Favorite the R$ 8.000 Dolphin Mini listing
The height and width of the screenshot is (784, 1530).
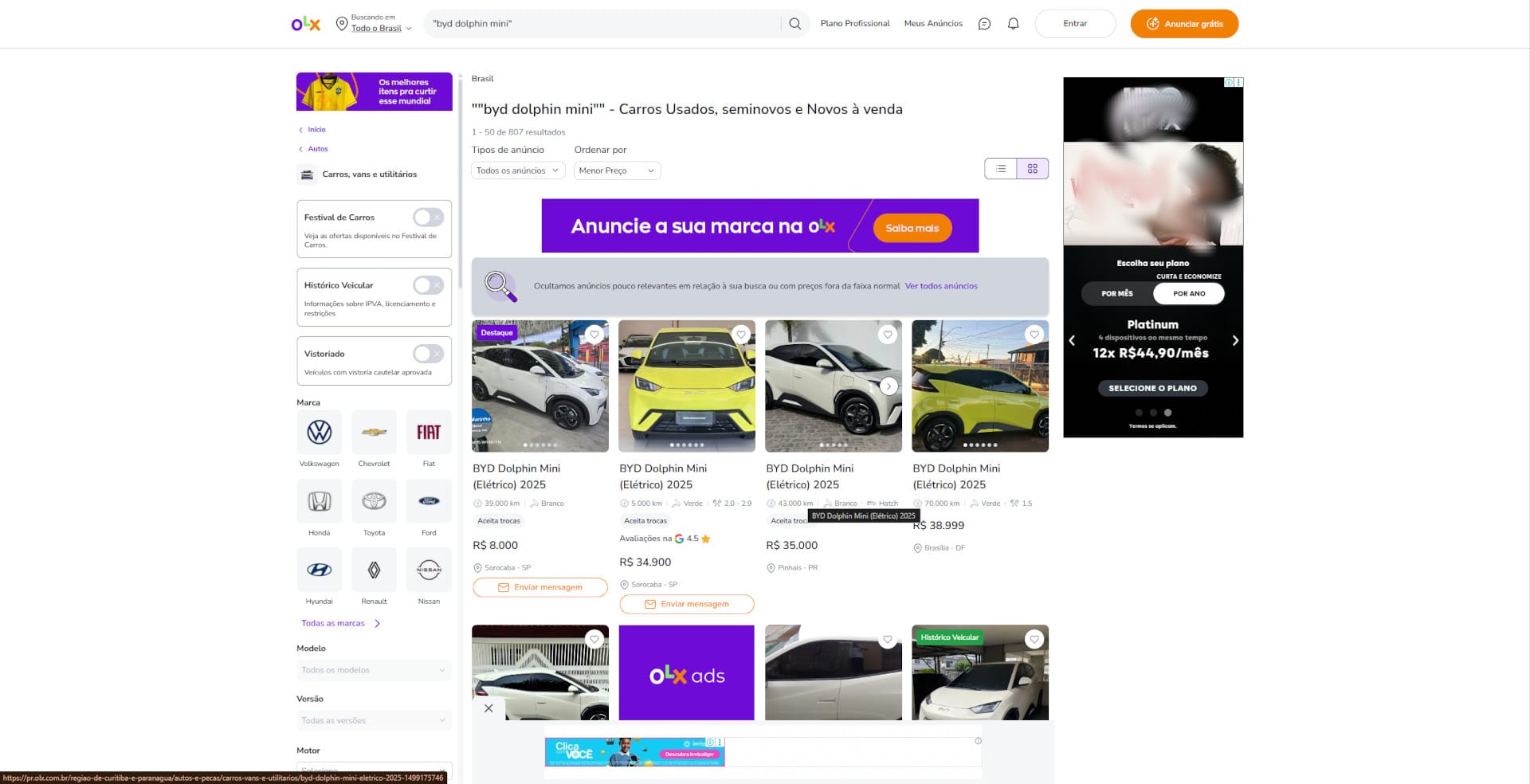tap(594, 335)
